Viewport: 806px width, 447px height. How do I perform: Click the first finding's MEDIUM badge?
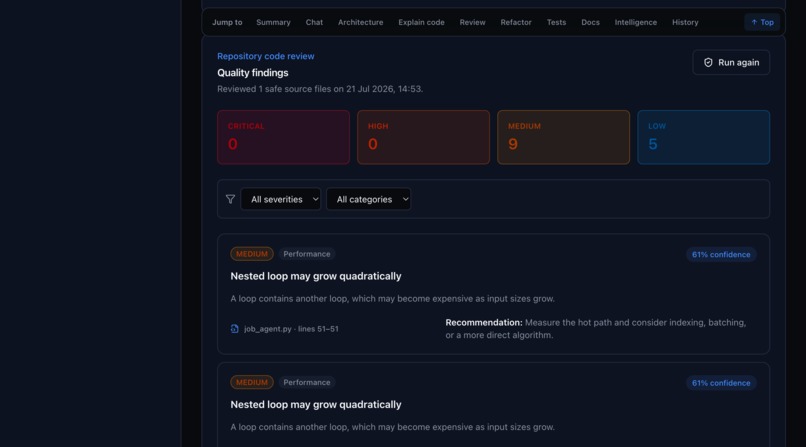click(252, 254)
